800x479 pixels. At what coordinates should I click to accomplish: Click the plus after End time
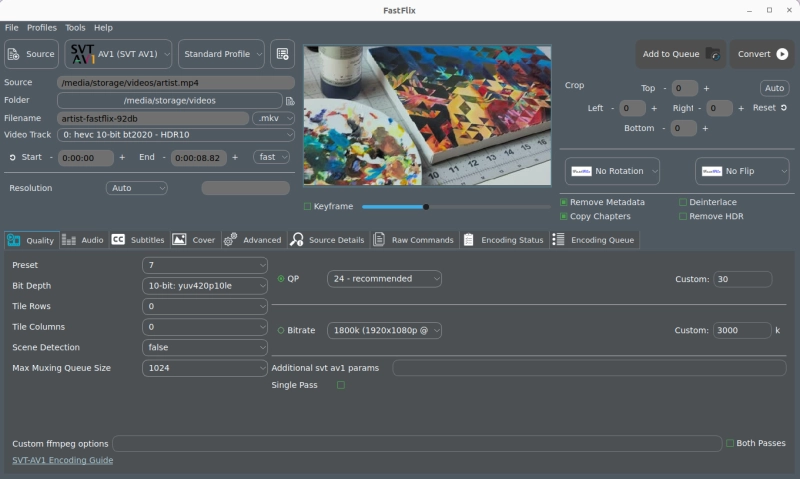click(x=235, y=157)
